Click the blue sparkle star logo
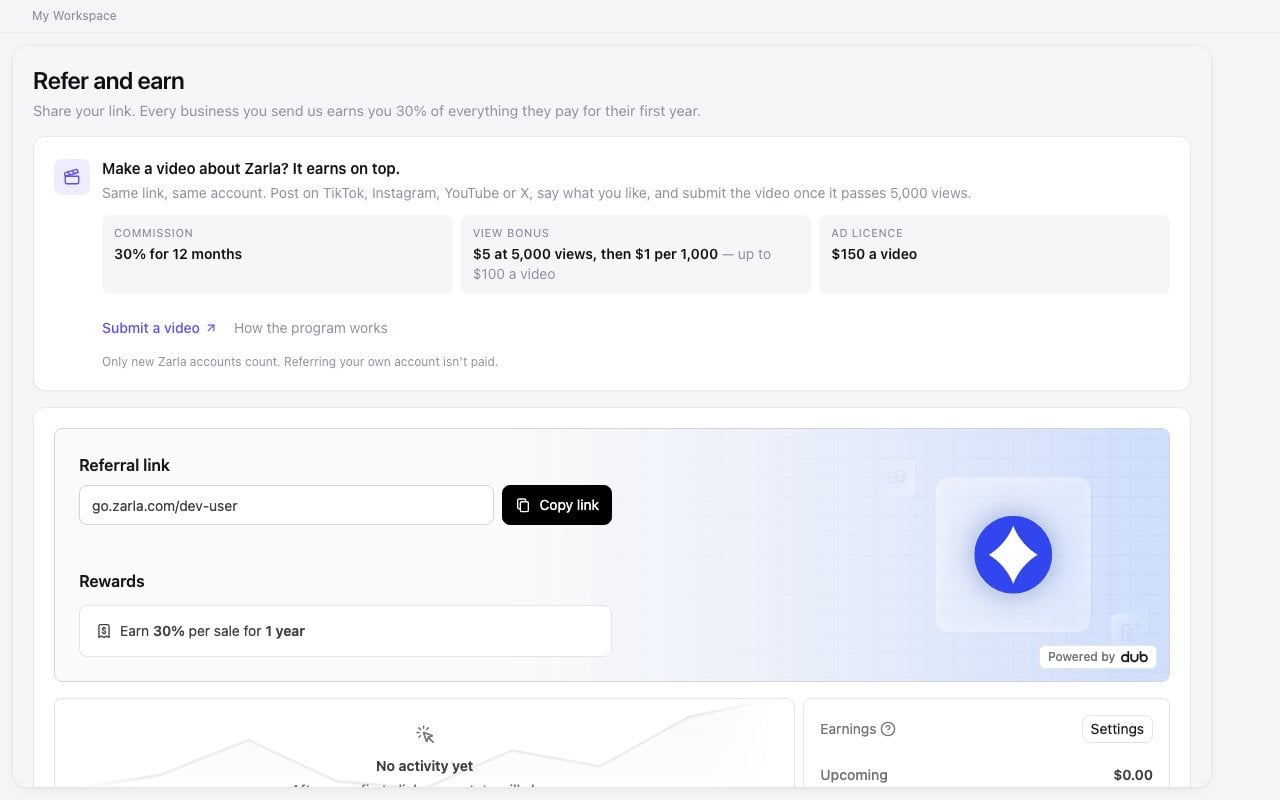The width and height of the screenshot is (1280, 800). 1013,555
